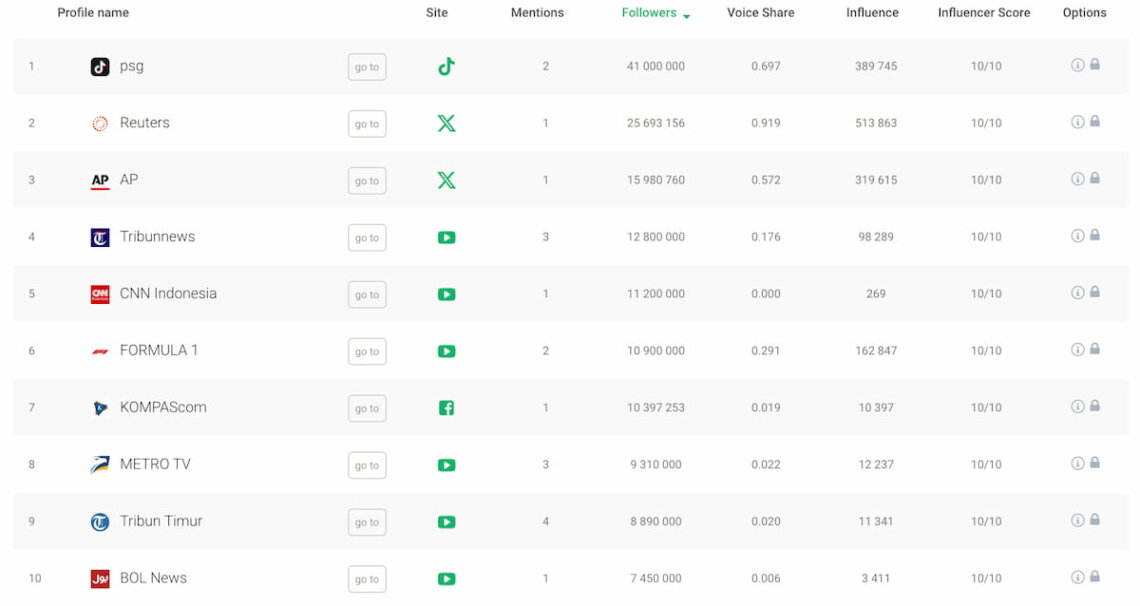Click 'go to' button for psg
1140x606 pixels.
click(367, 67)
